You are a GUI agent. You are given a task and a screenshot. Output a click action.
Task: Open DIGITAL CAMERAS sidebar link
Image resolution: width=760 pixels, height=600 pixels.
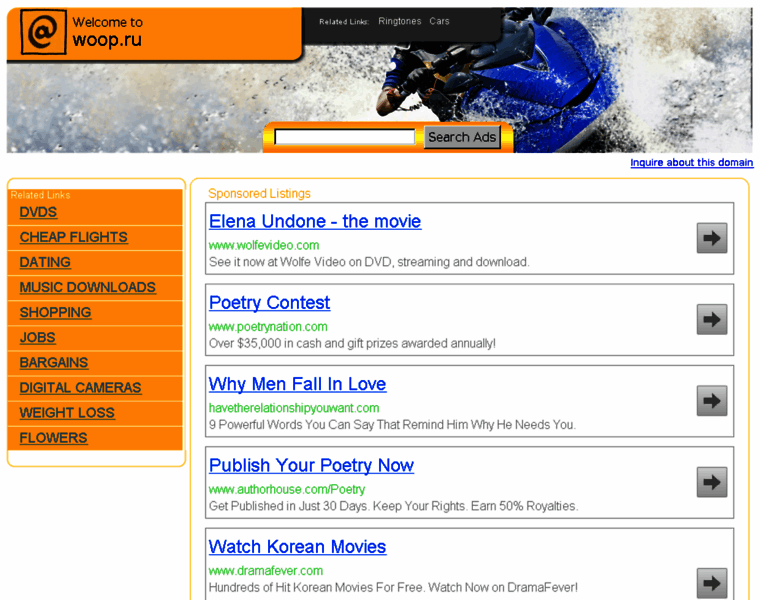(x=80, y=388)
